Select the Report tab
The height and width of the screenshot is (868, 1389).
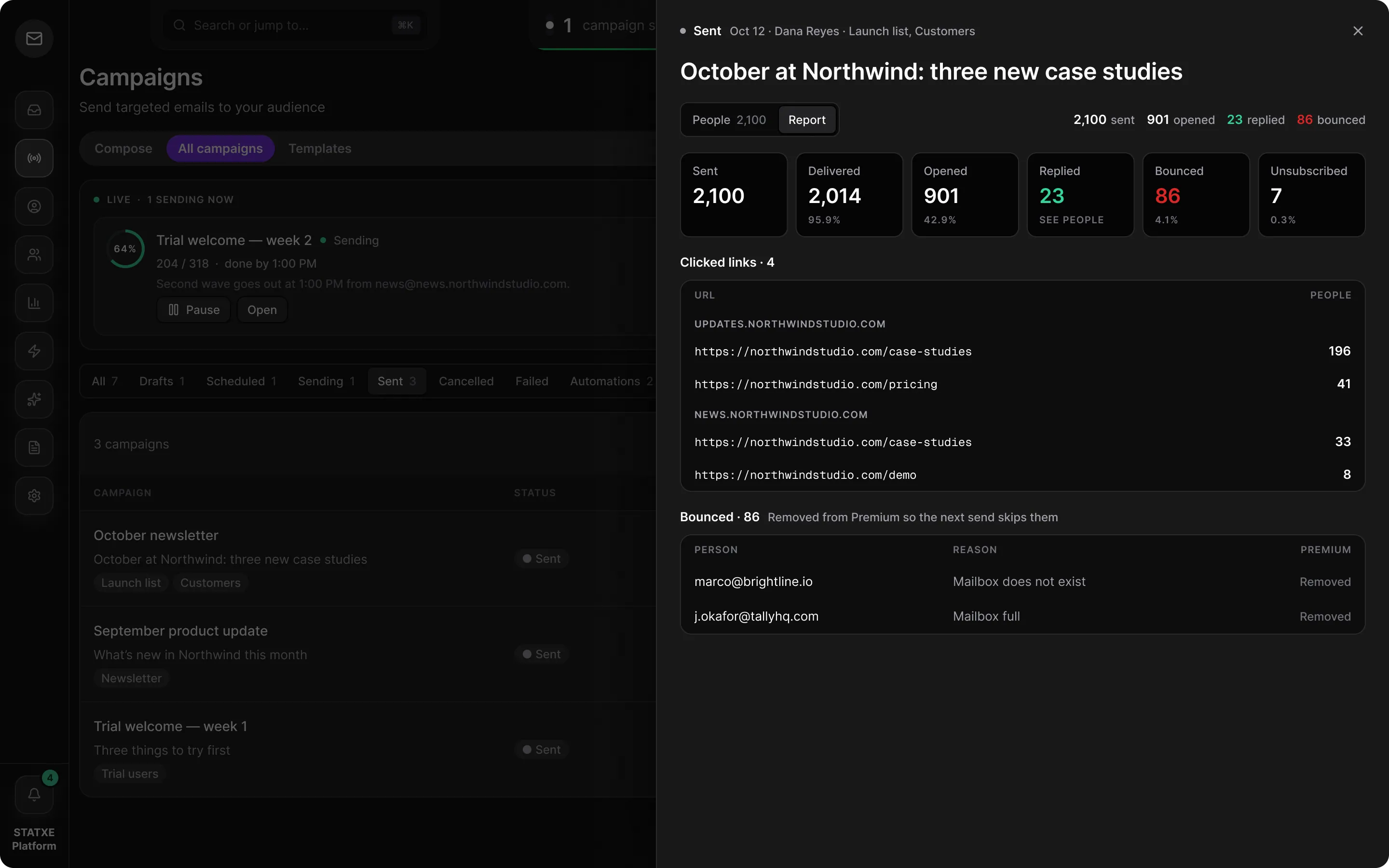(x=806, y=120)
